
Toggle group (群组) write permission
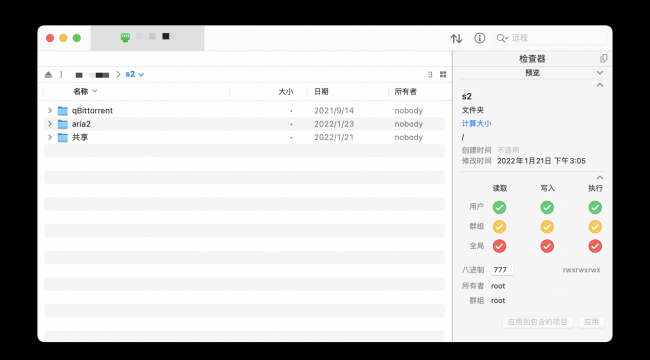point(547,226)
